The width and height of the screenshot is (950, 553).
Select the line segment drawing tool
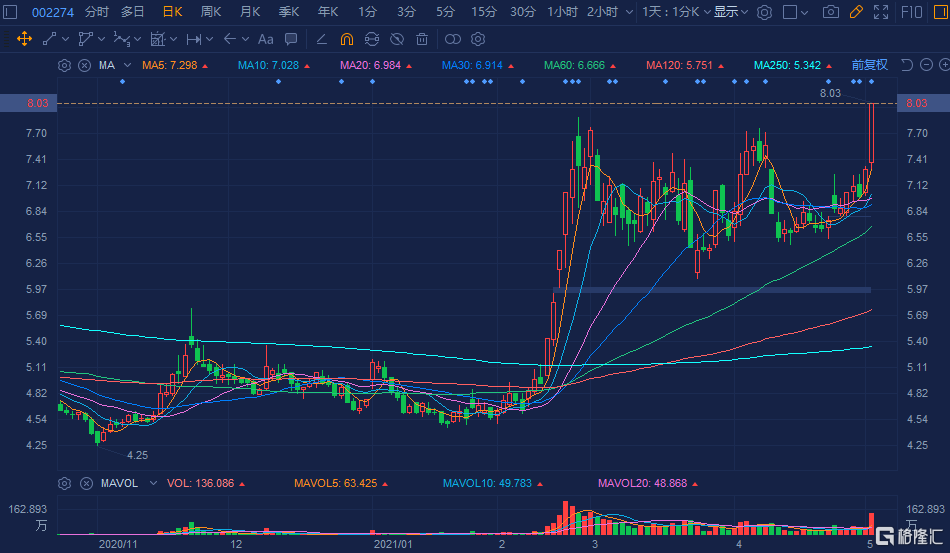pos(50,39)
